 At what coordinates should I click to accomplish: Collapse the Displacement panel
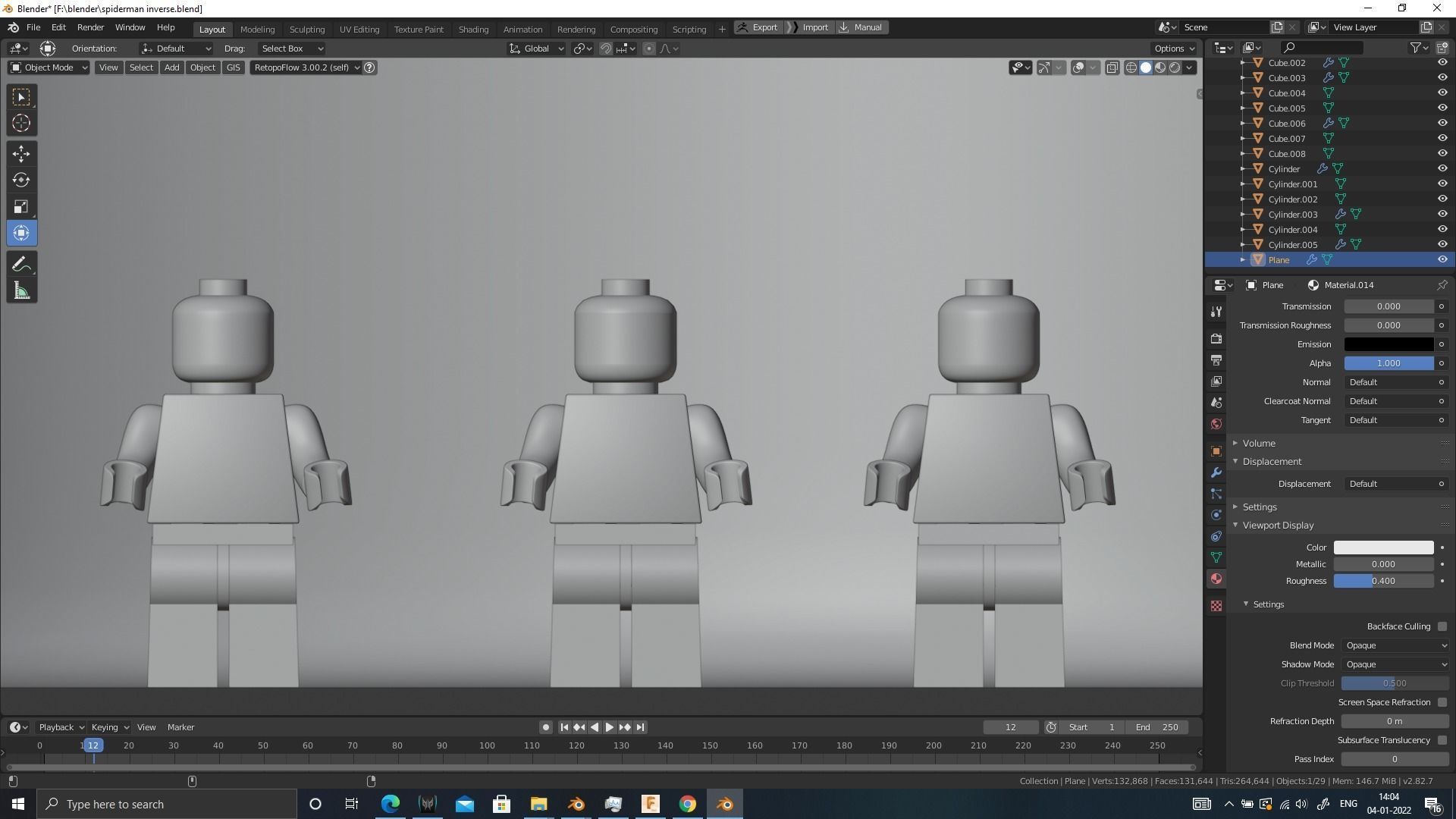pyautogui.click(x=1271, y=462)
